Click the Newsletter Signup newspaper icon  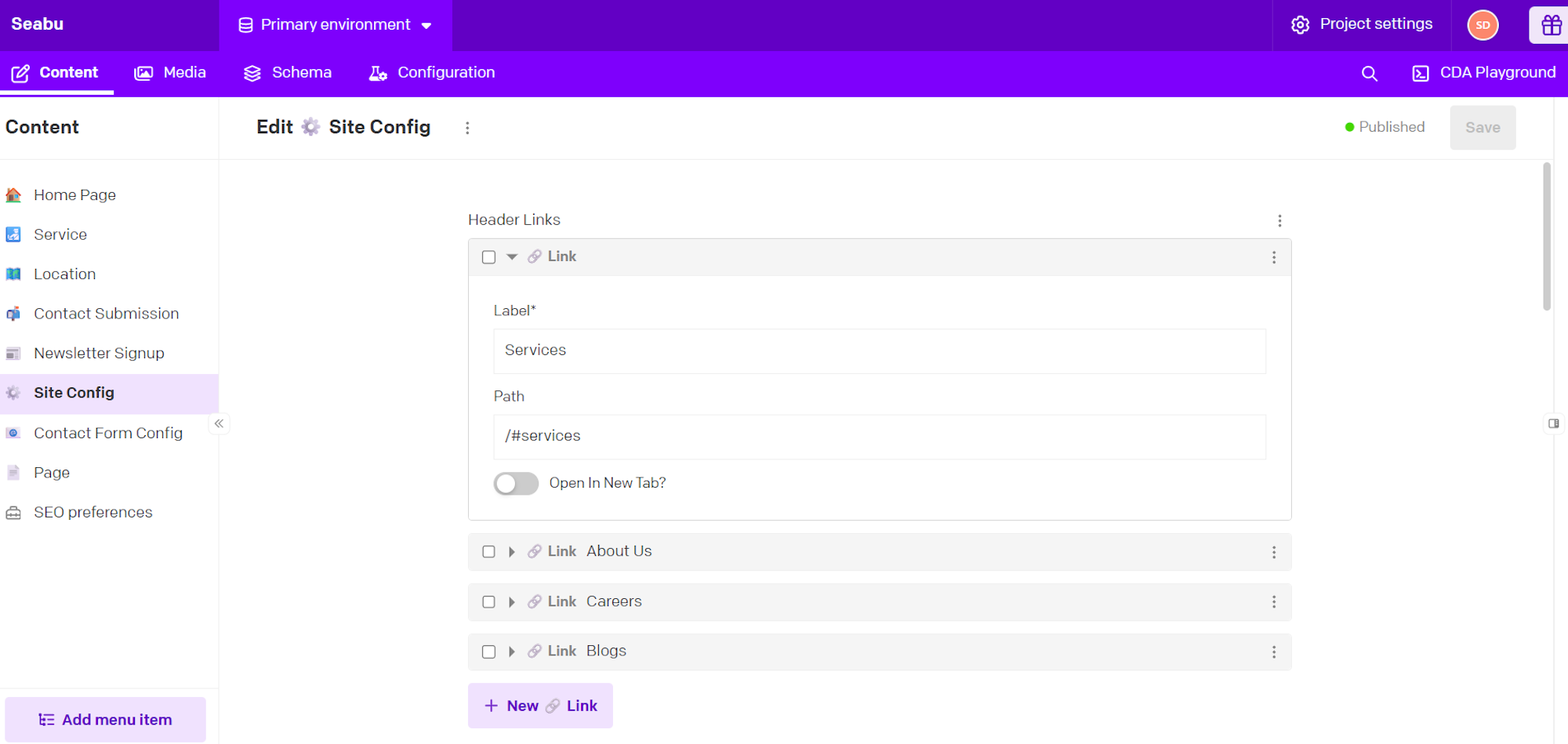pos(13,354)
